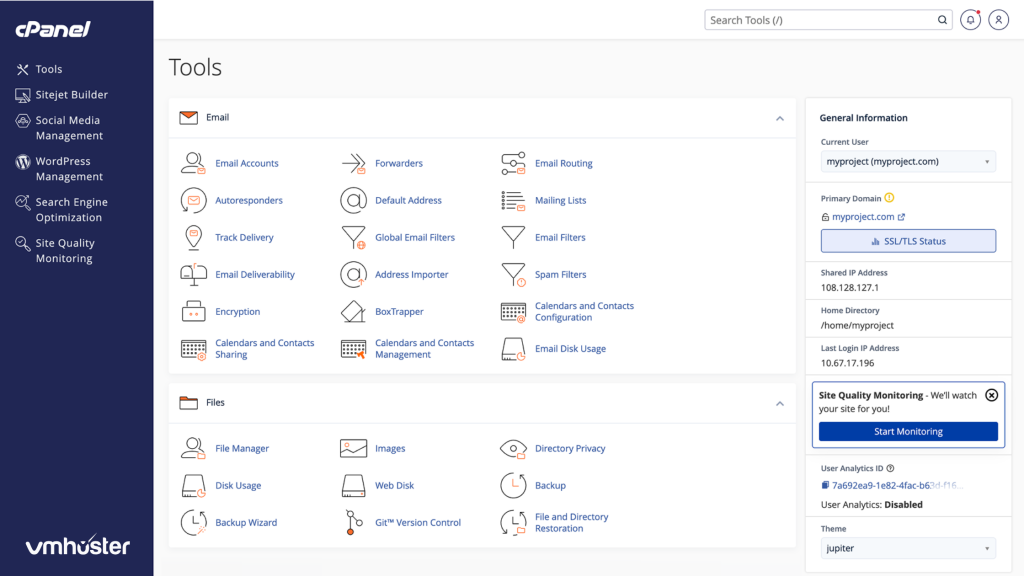Open the Backup Wizard

coord(248,522)
